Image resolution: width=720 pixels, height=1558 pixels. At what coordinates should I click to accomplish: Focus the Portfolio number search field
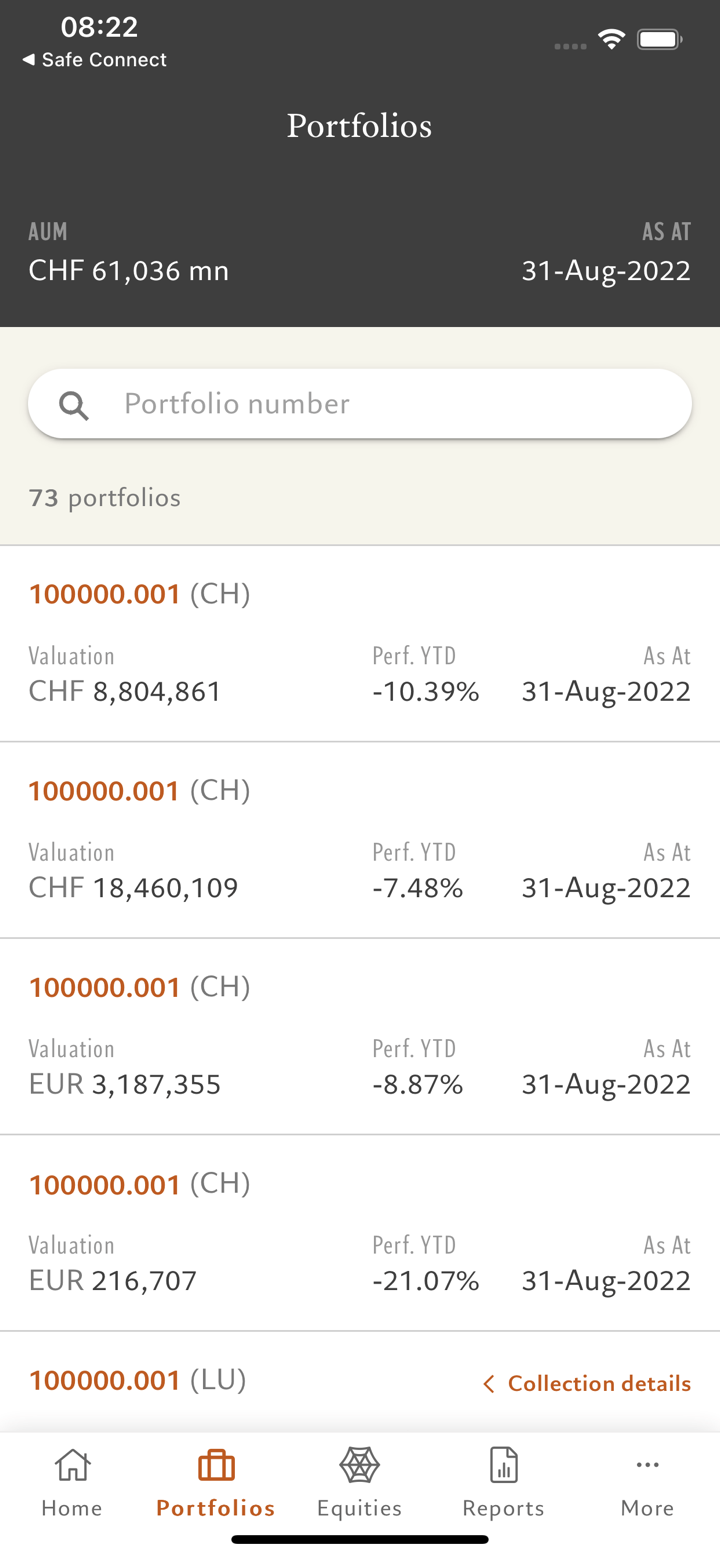(380, 404)
